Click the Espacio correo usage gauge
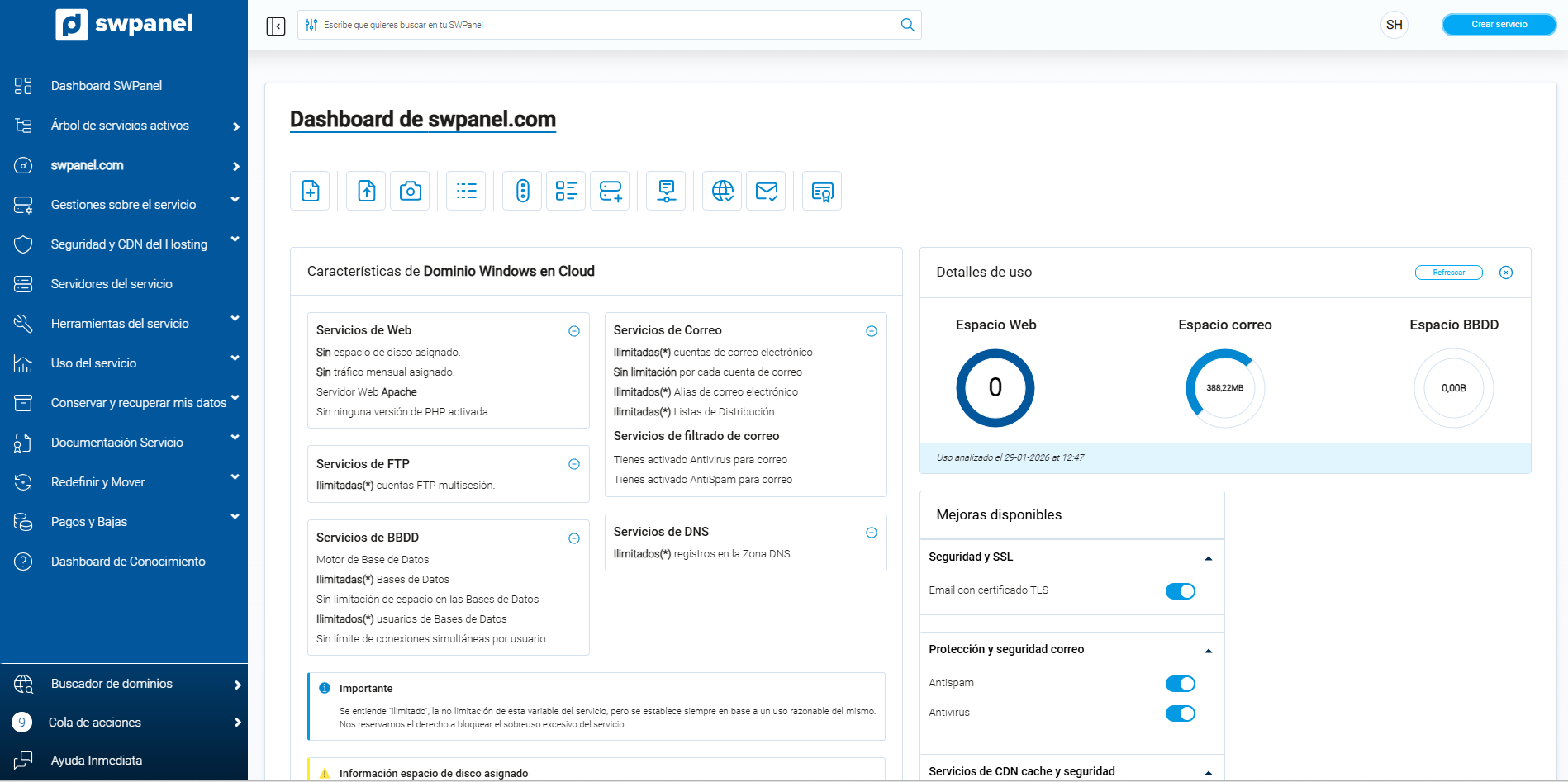This screenshot has width=1568, height=782. (1224, 388)
